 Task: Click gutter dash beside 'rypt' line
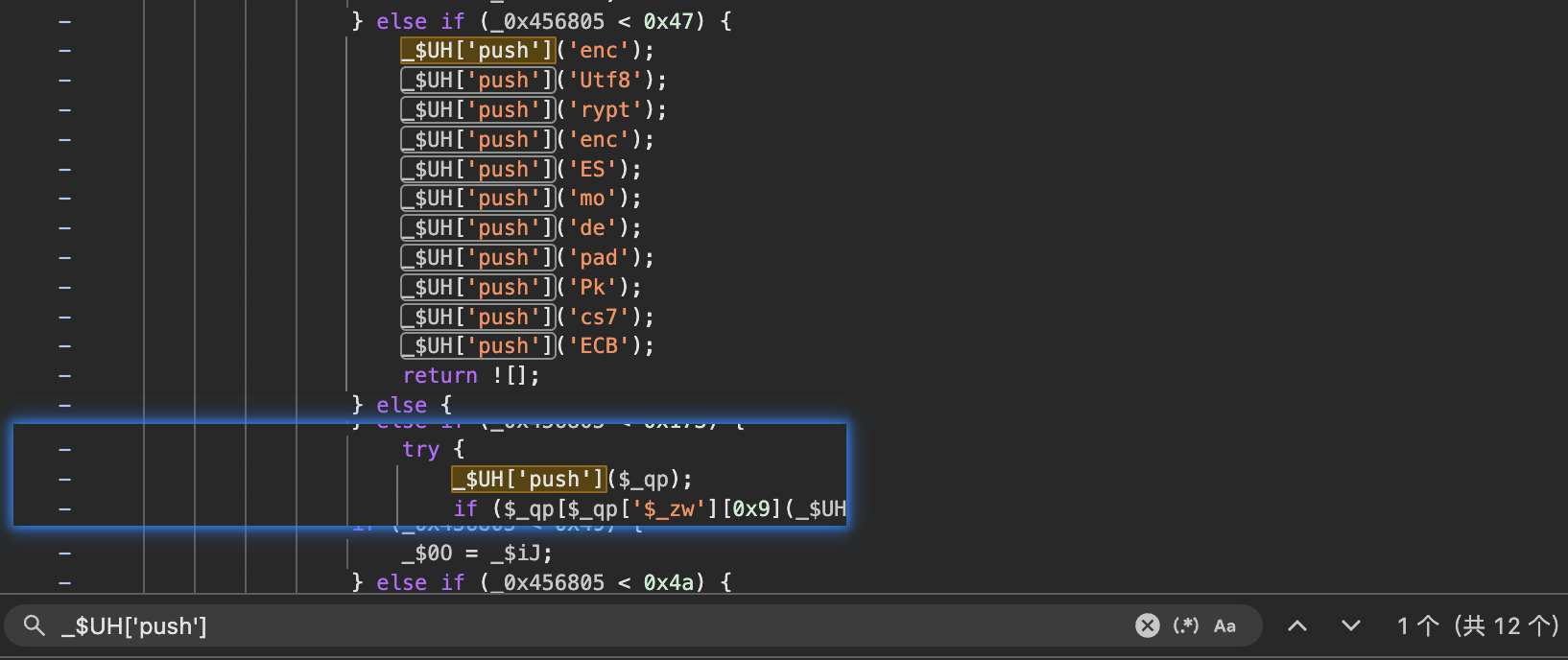click(x=64, y=110)
